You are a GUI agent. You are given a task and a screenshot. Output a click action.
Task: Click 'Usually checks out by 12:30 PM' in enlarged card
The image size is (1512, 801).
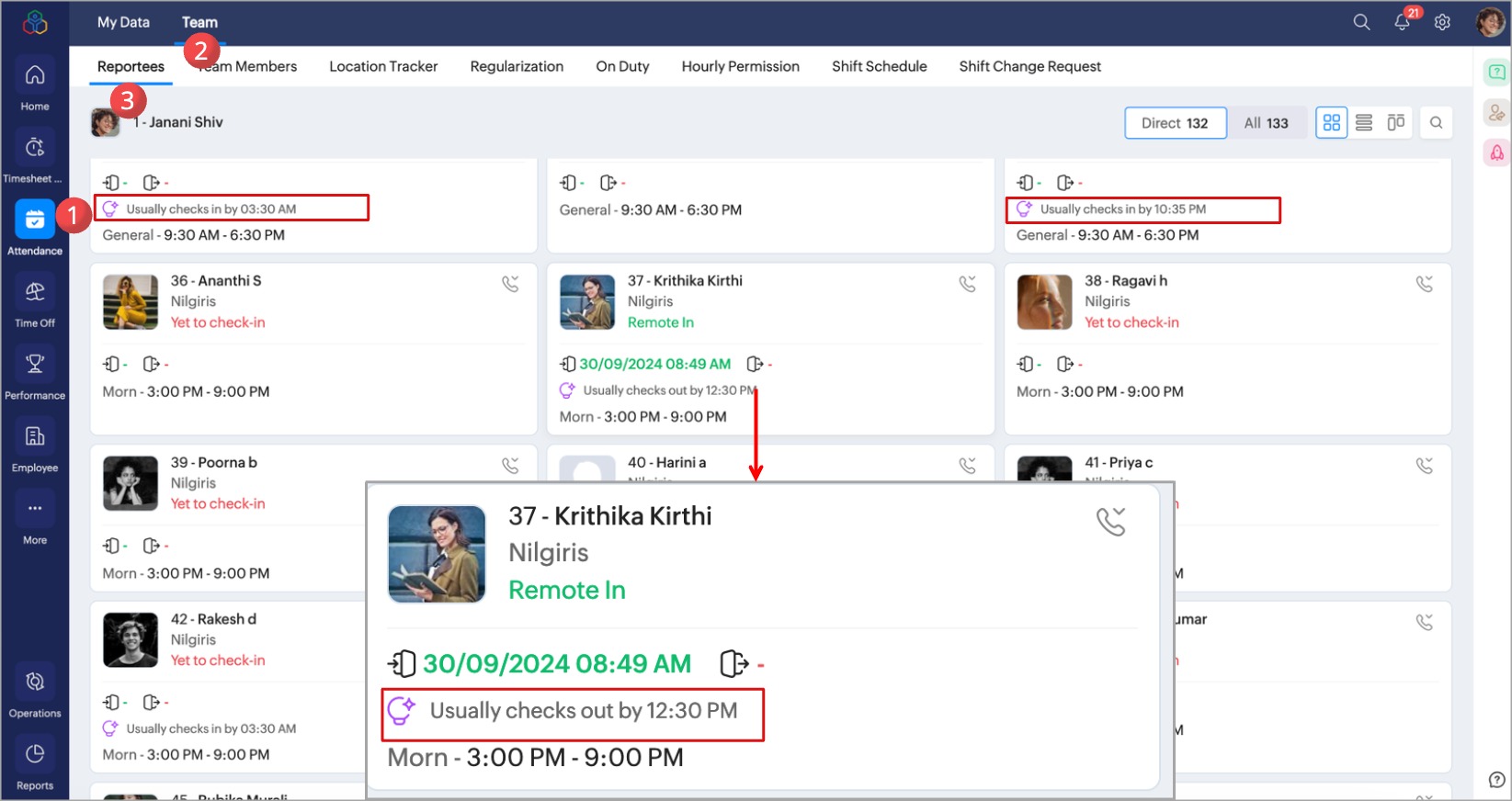584,711
